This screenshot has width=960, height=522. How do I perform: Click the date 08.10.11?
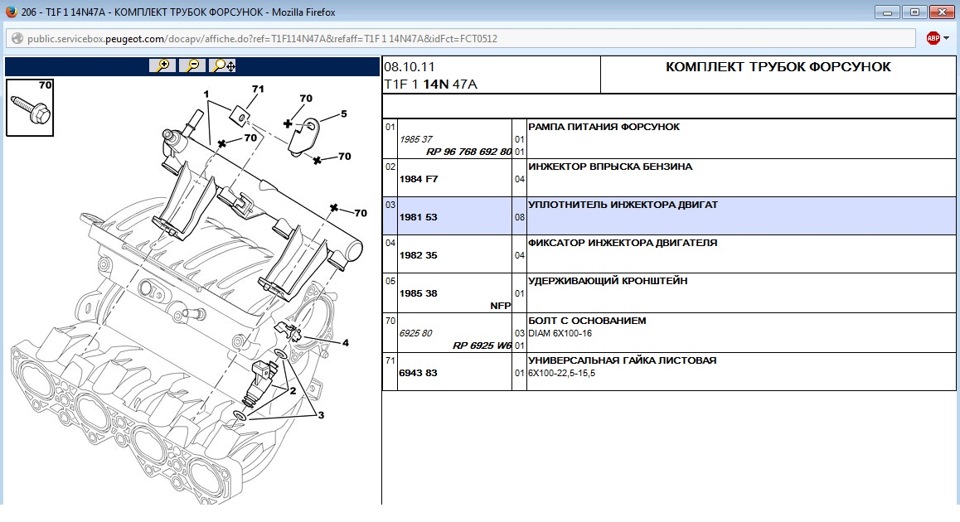coord(410,67)
